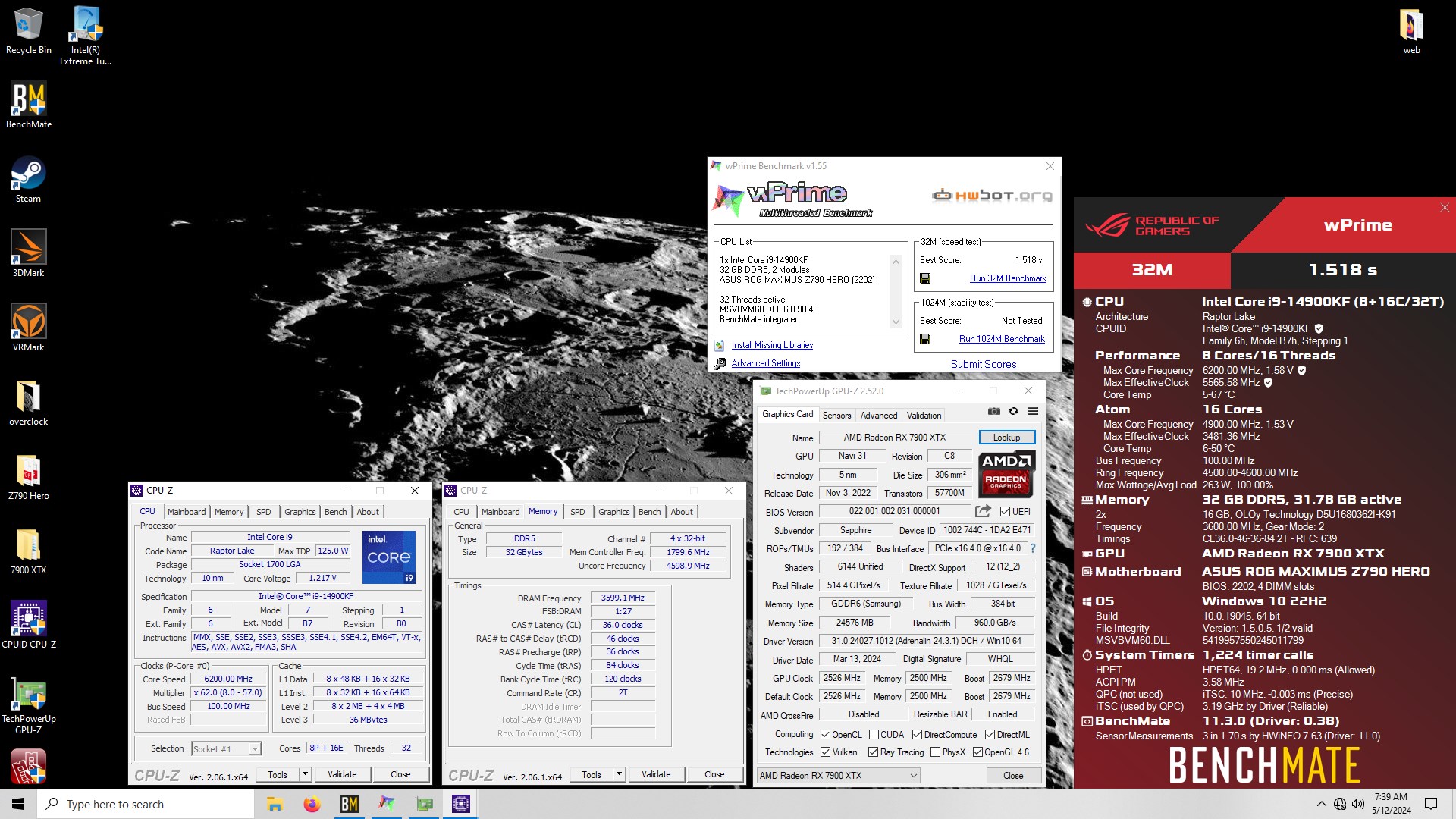Select the Intel Extreme Tuning desktop icon
Screen dimensions: 1456x819
86,36
